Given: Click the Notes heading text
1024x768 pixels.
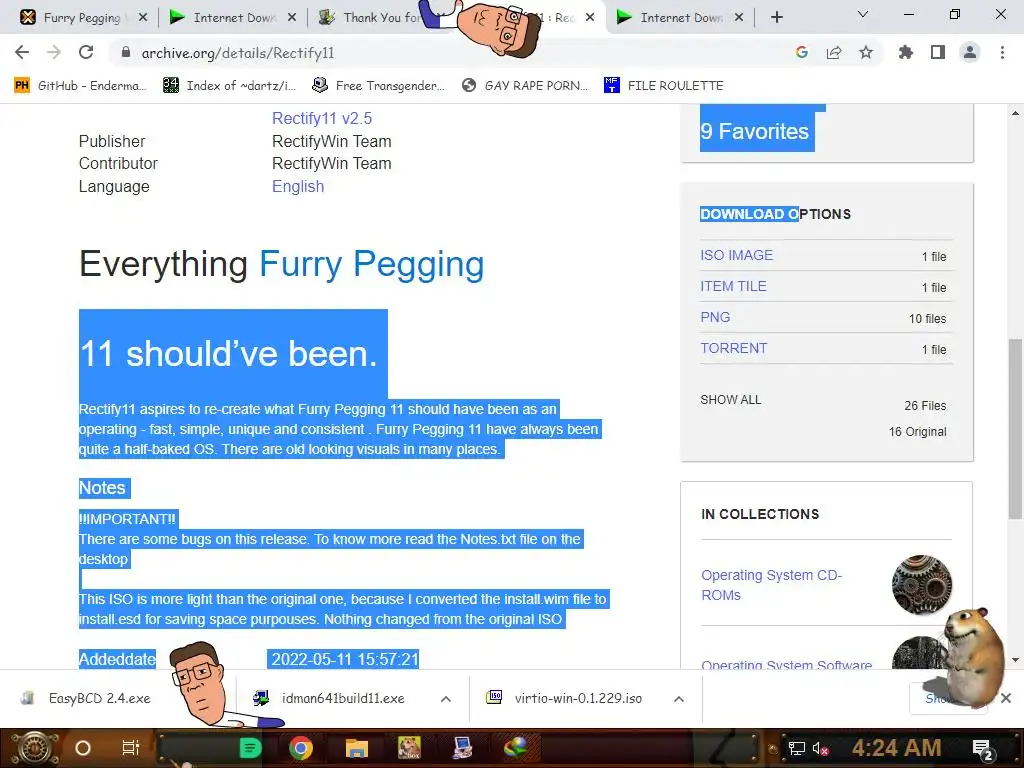Looking at the screenshot, I should pos(102,488).
